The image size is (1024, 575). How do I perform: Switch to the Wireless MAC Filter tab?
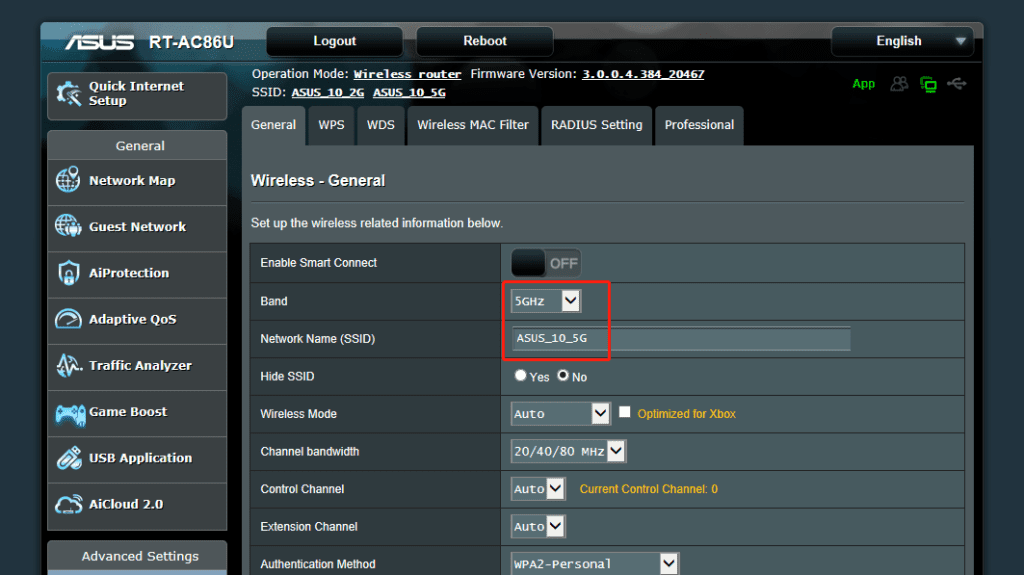[x=473, y=125]
